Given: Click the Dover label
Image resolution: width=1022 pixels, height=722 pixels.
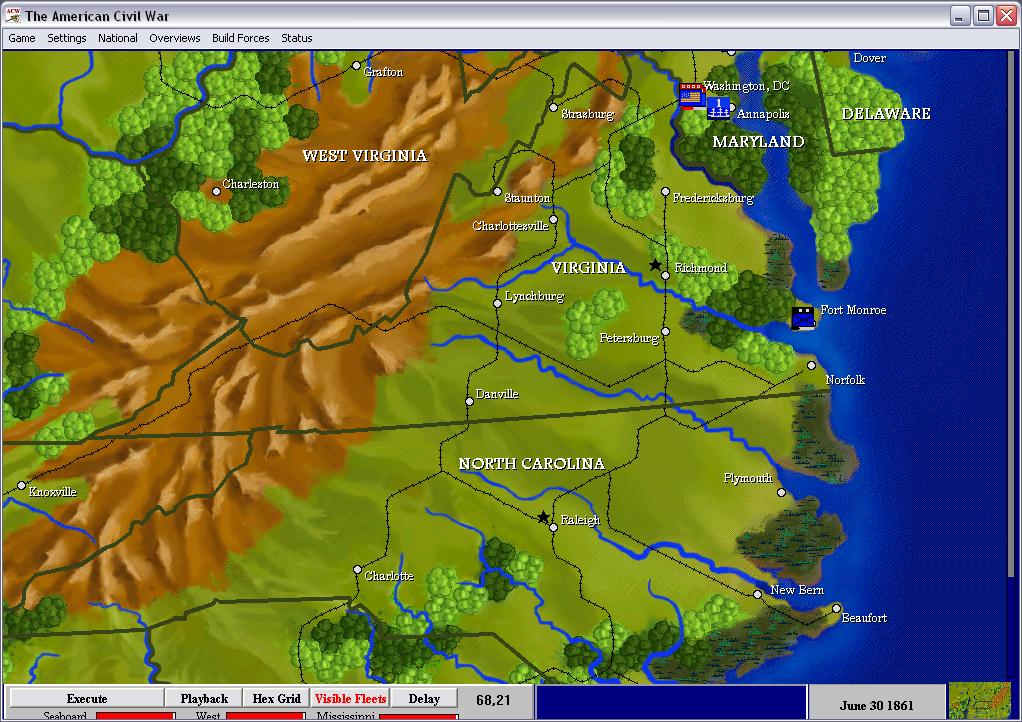Looking at the screenshot, I should [x=869, y=58].
